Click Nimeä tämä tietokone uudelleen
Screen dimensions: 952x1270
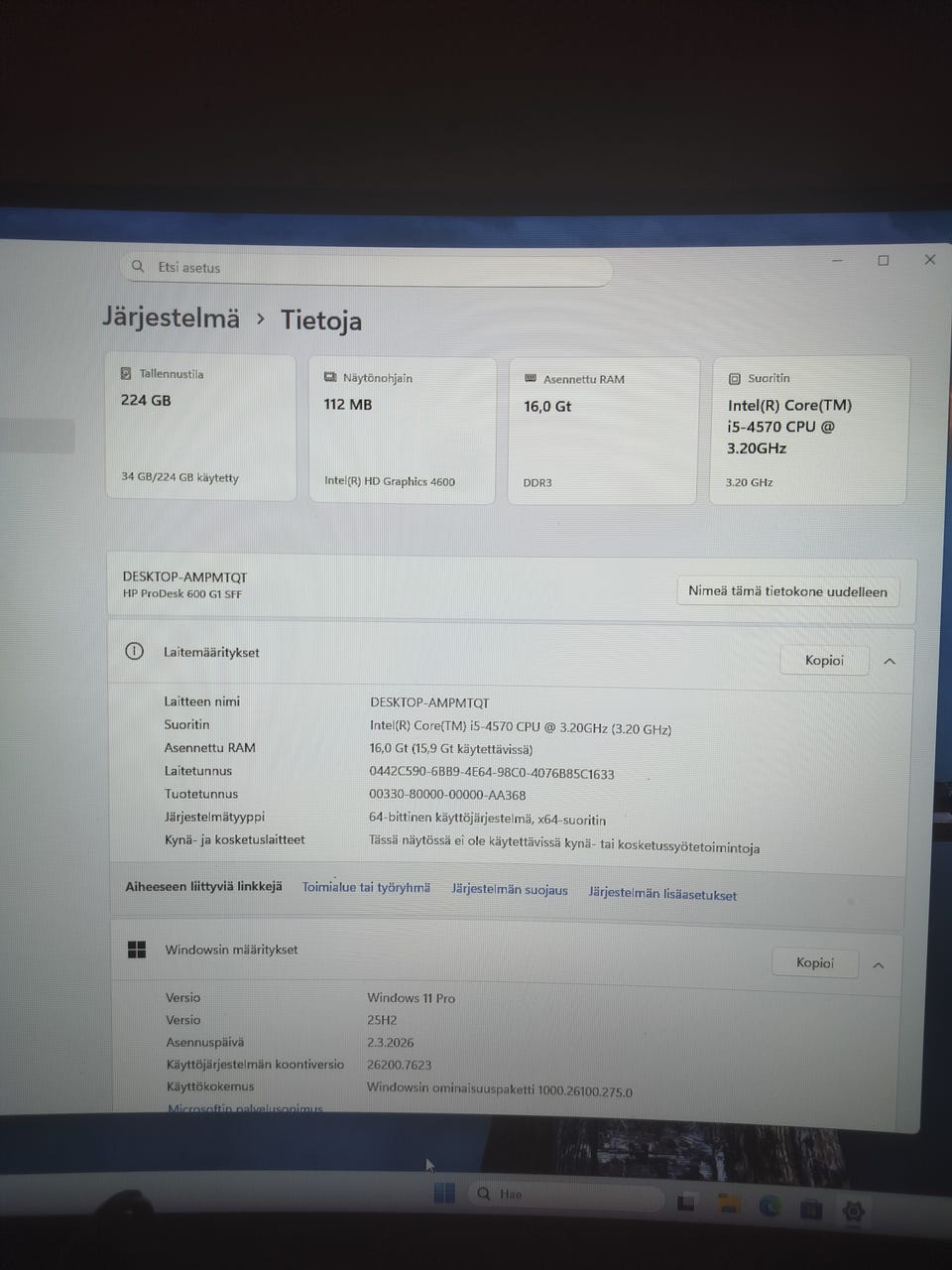pyautogui.click(x=787, y=591)
